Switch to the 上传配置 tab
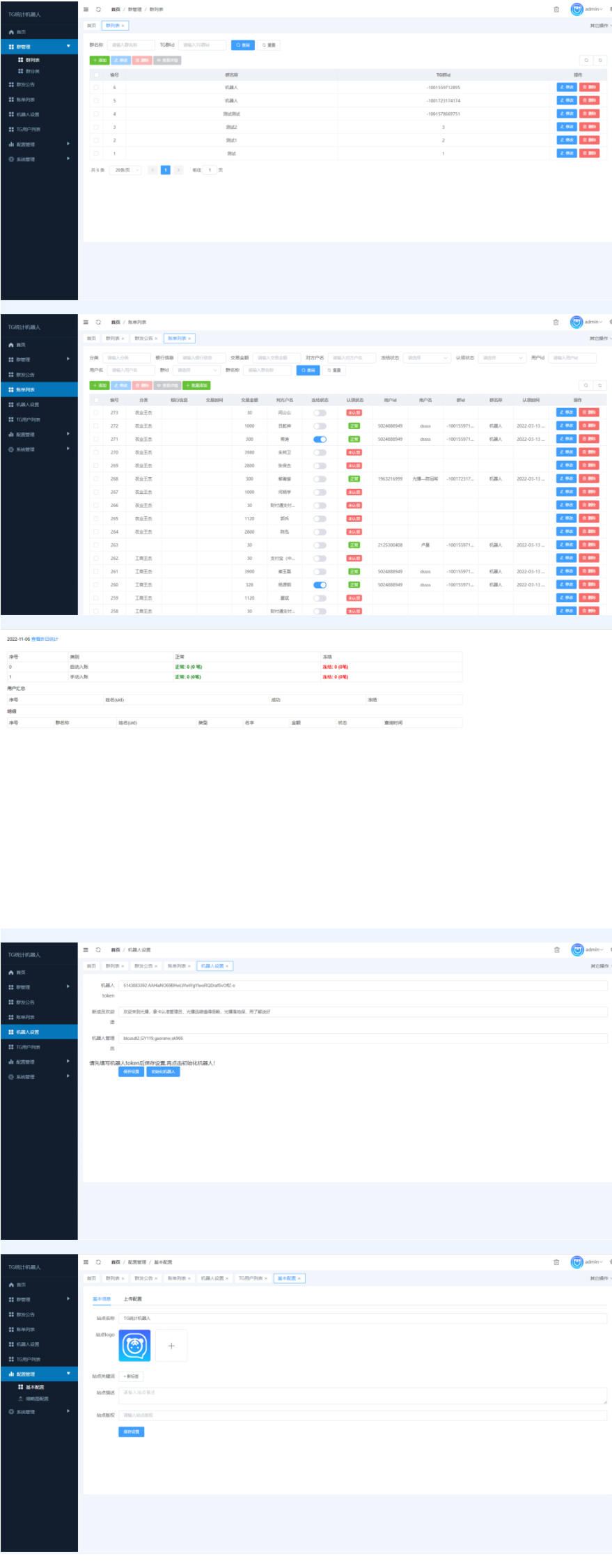This screenshot has width=612, height=1568. 132,1299
